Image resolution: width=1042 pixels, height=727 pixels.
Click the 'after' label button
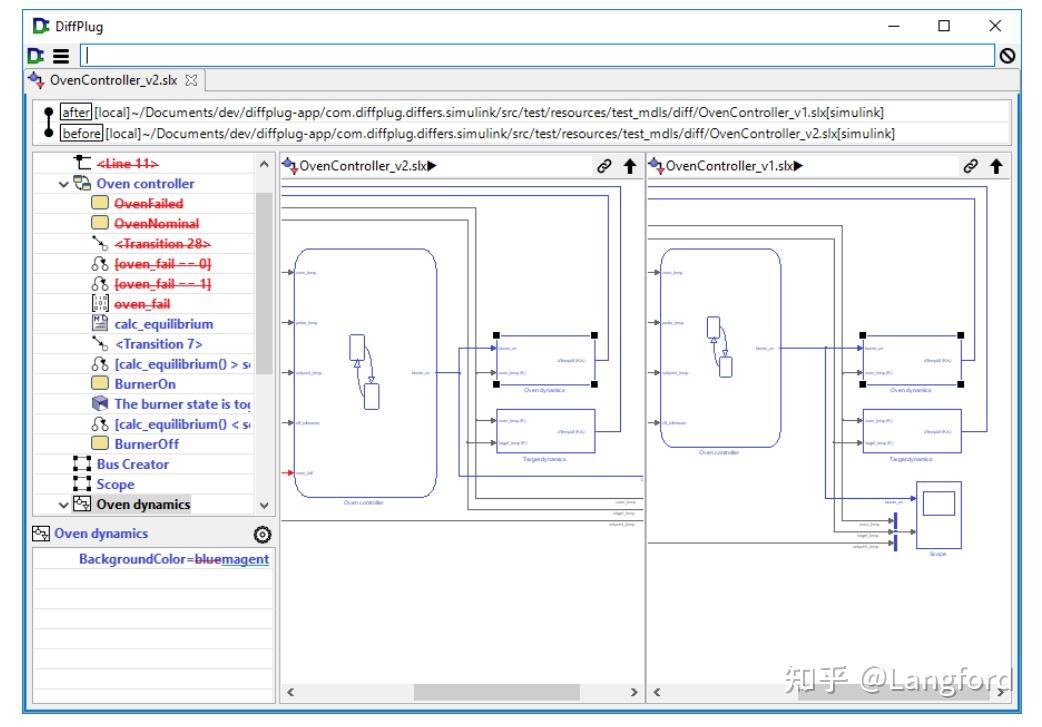pos(76,112)
